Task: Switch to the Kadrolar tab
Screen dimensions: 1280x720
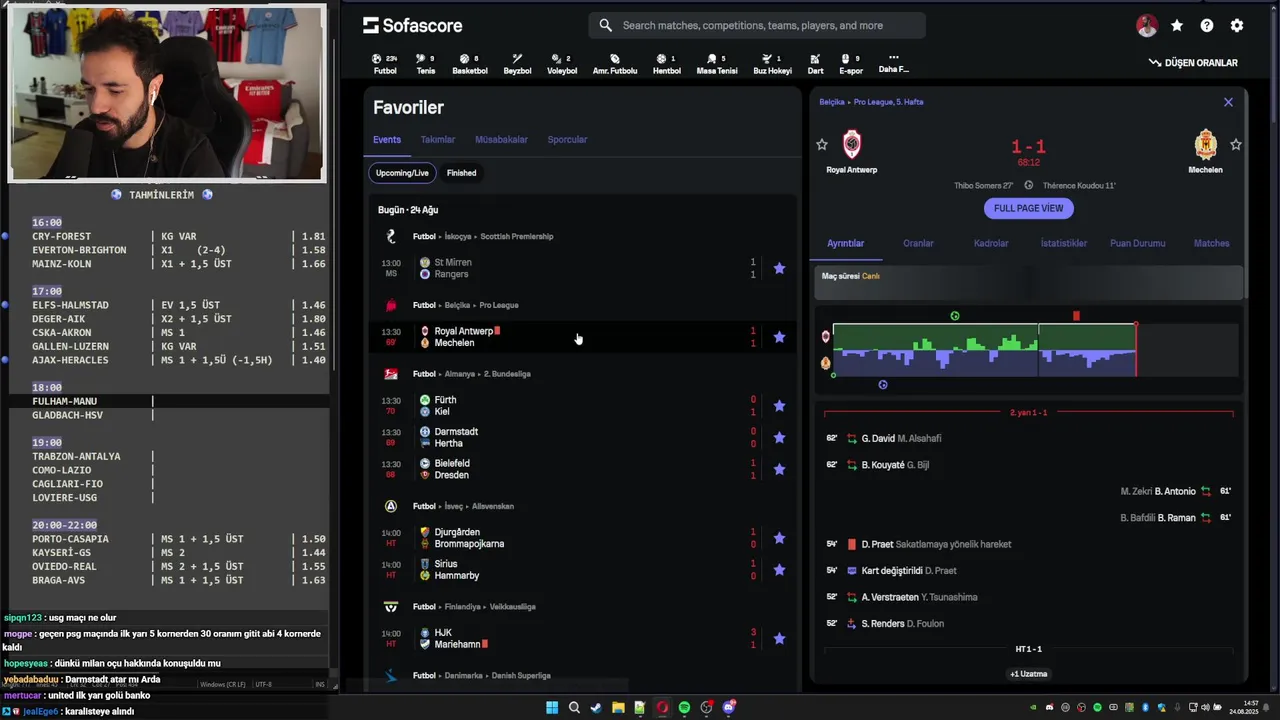Action: click(991, 243)
